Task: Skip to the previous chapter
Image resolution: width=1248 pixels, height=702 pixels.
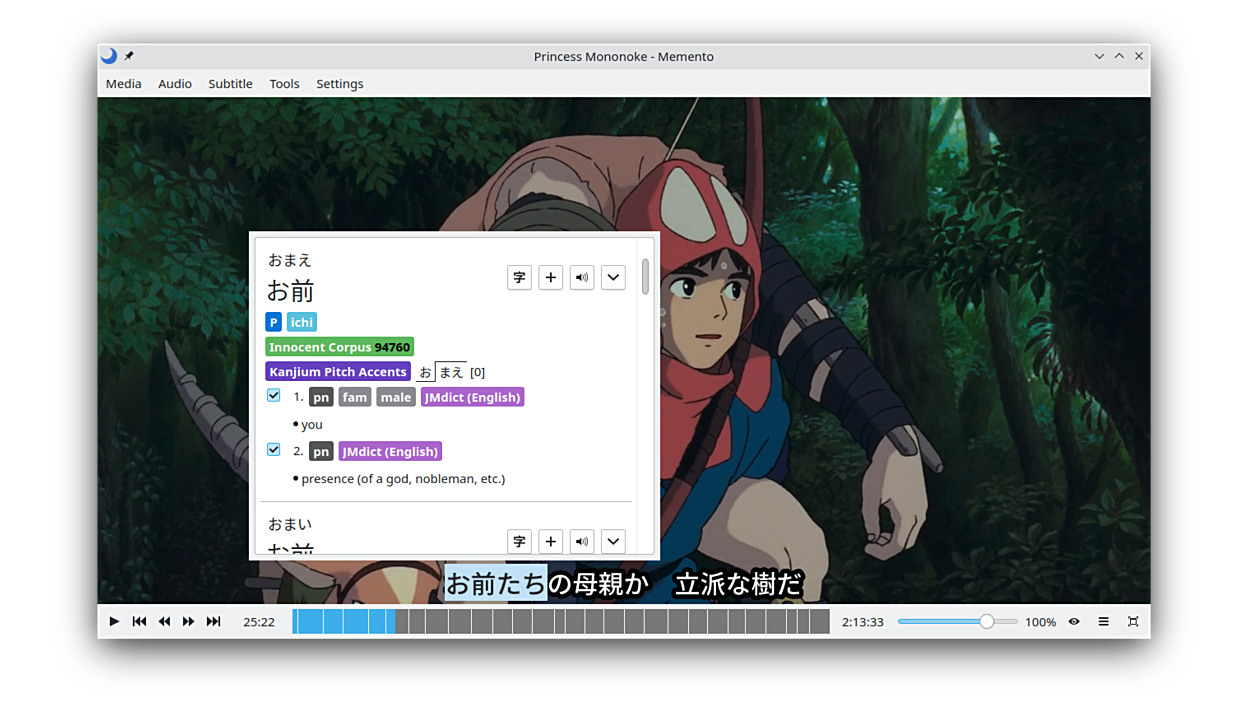Action: click(139, 622)
